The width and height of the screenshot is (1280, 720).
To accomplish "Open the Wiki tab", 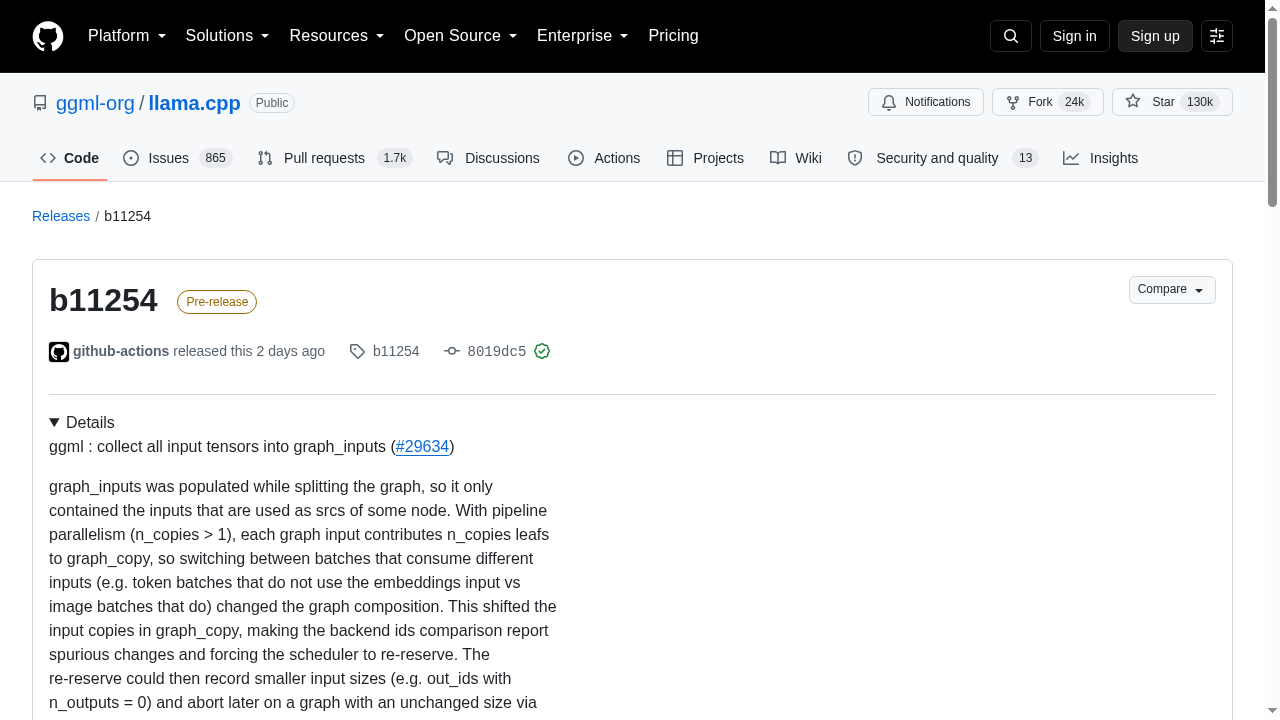I will pos(796,158).
